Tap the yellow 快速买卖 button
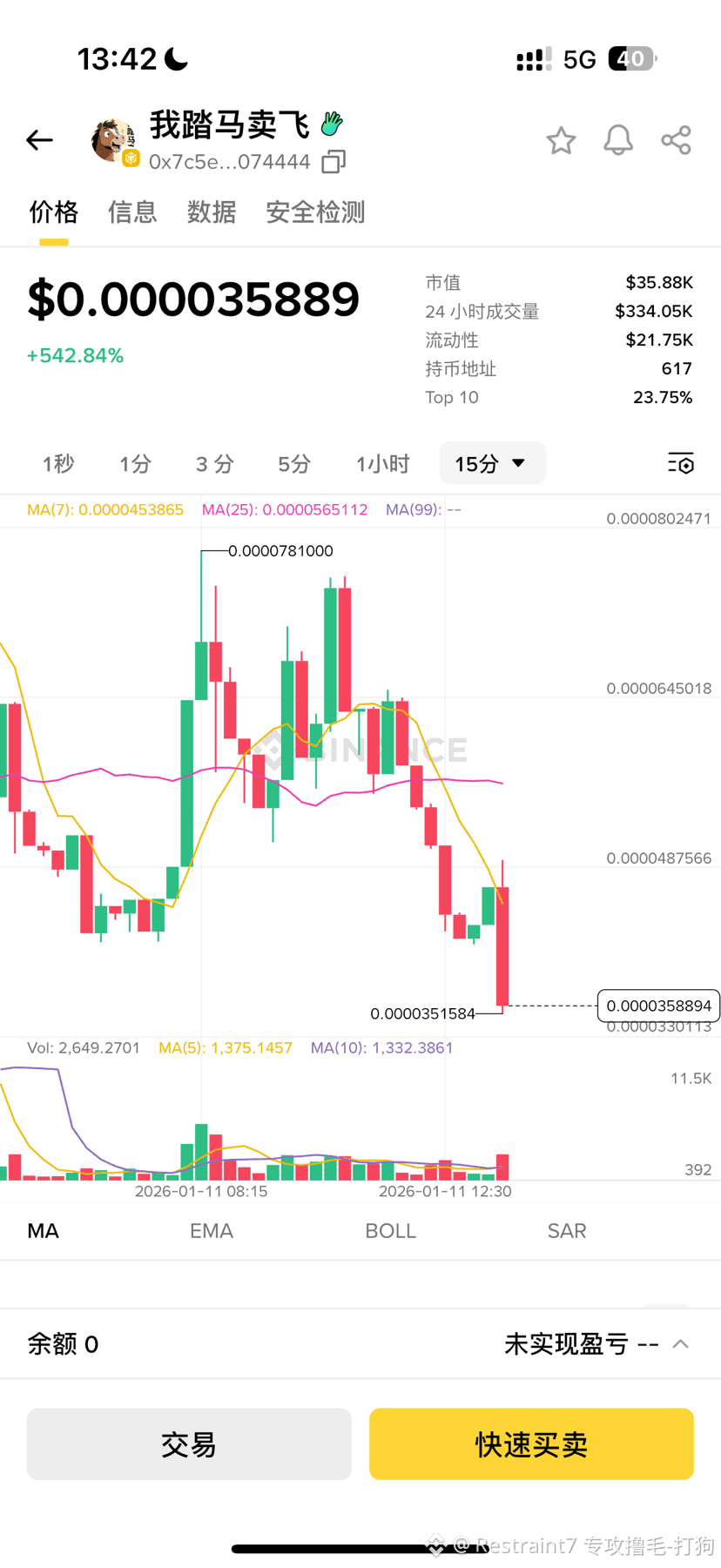 tap(531, 1444)
